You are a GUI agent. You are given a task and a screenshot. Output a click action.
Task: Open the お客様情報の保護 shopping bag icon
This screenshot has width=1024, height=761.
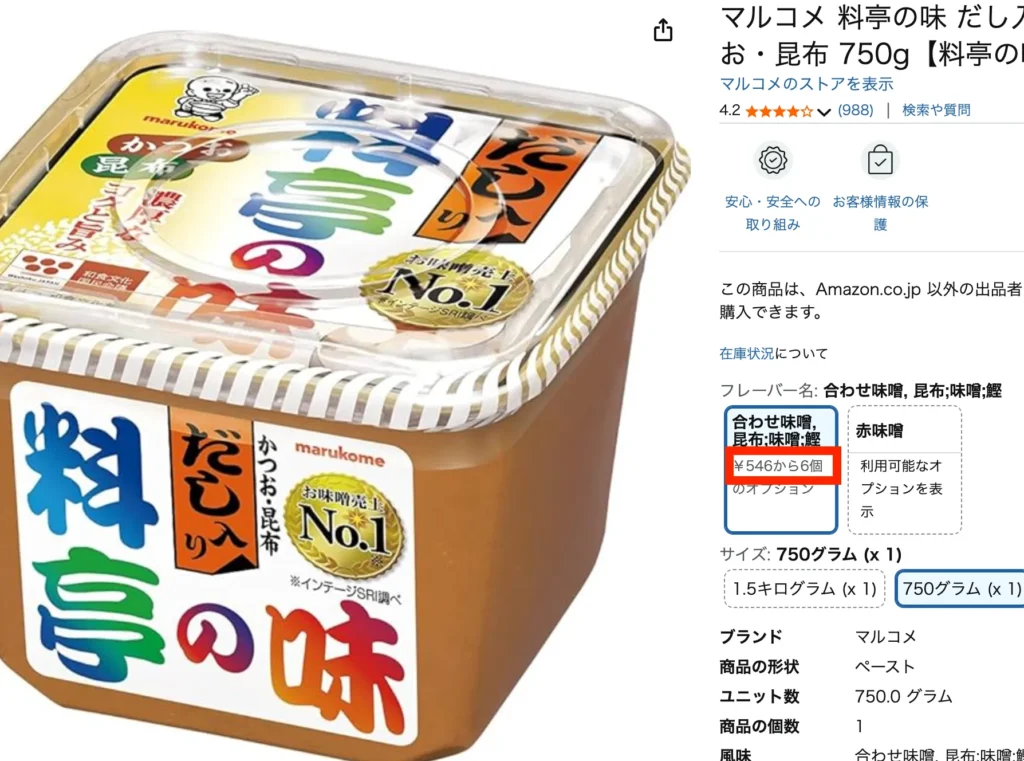[880, 161]
